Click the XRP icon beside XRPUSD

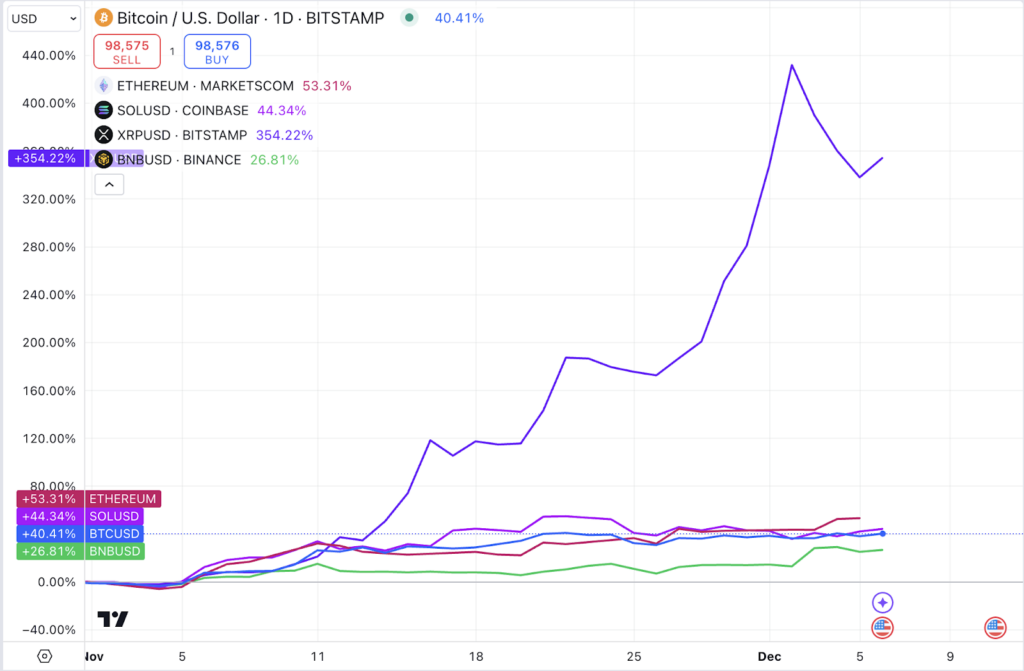click(x=104, y=135)
